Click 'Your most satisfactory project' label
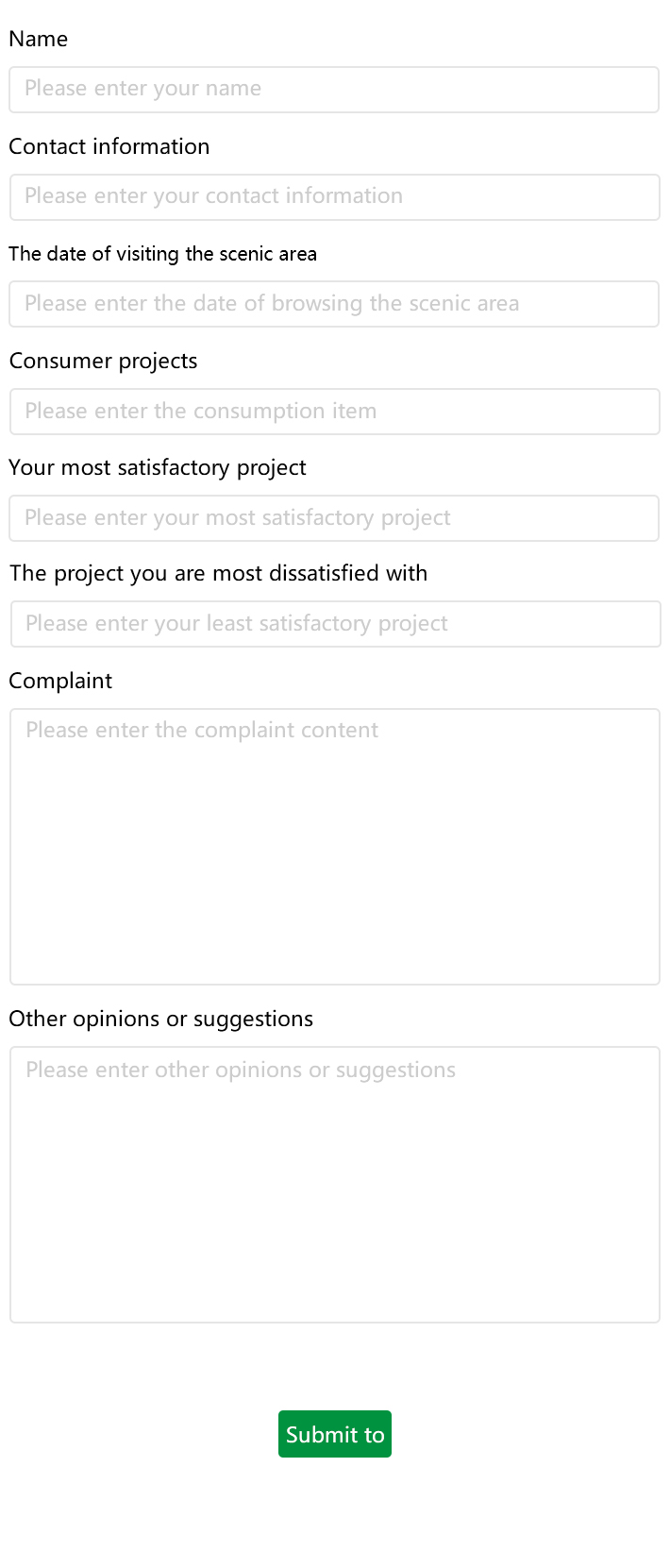 click(158, 467)
